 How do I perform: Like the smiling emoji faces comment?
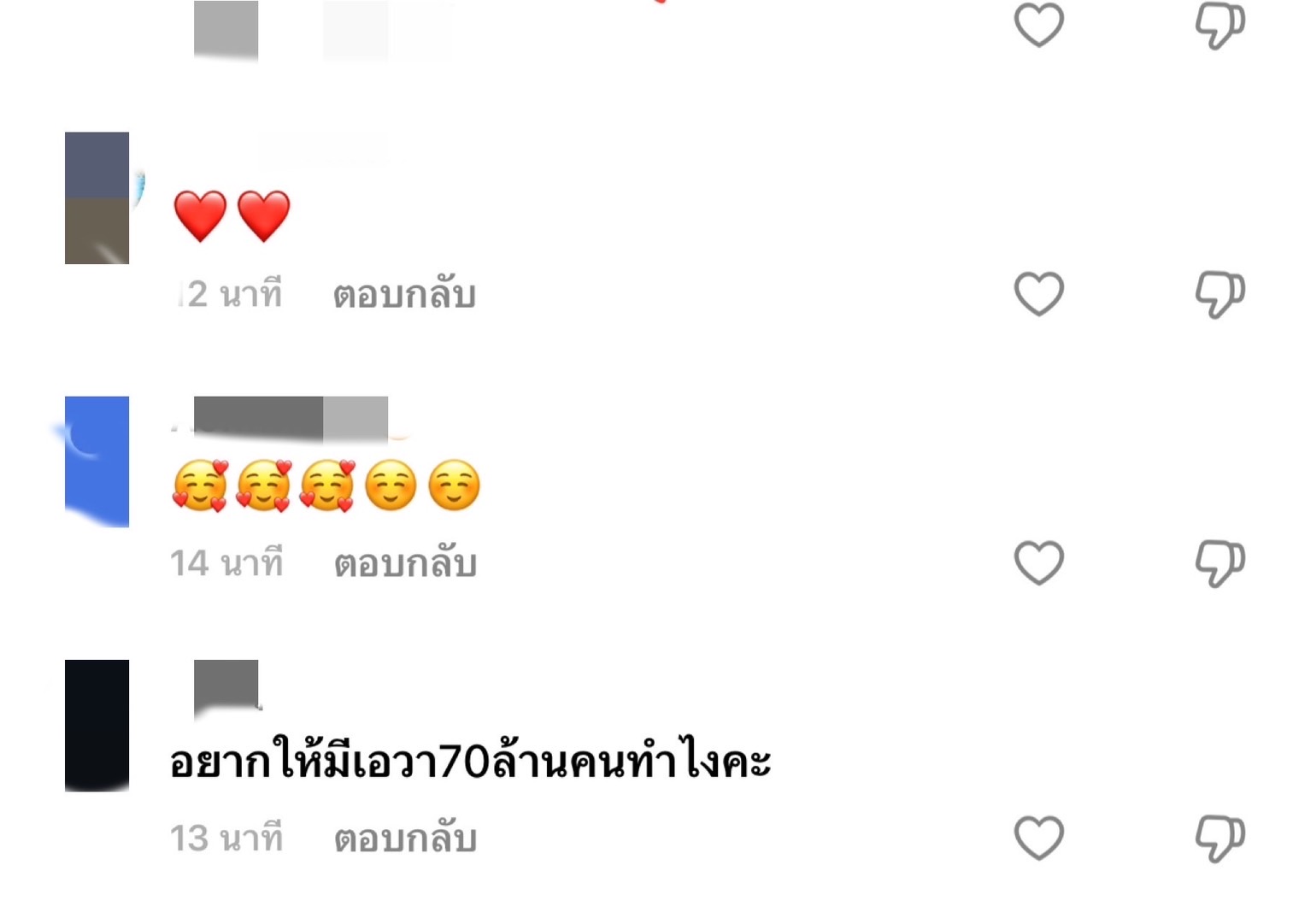pos(1038,562)
